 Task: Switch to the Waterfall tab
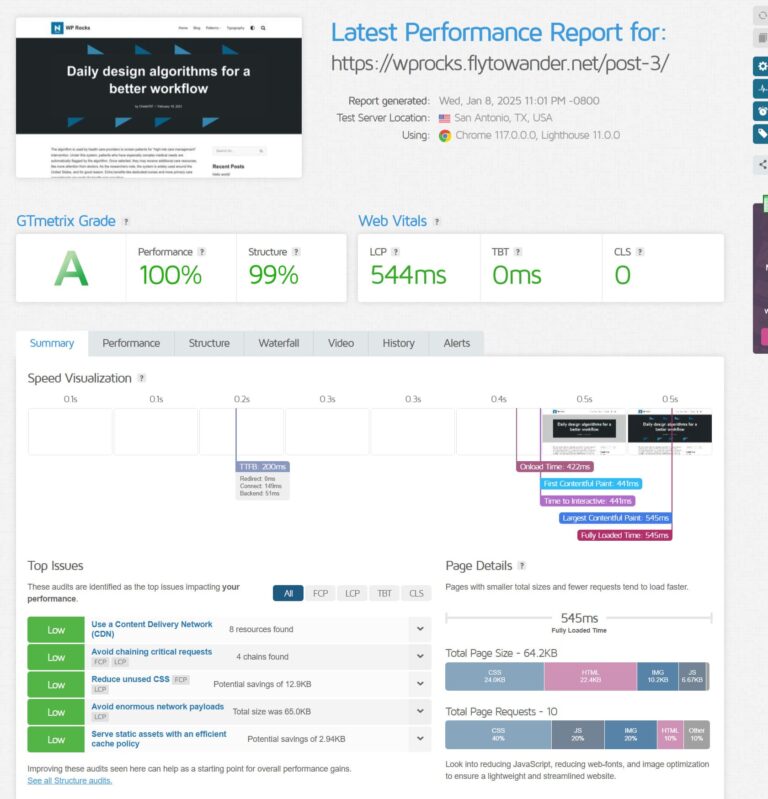tap(278, 343)
